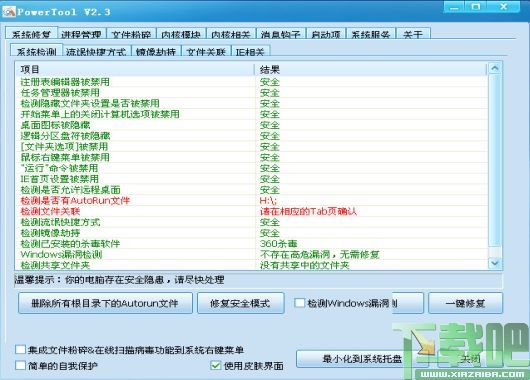The image size is (530, 380).
Task: Enable 简单的自我保护 checkbox
Action: click(x=21, y=365)
